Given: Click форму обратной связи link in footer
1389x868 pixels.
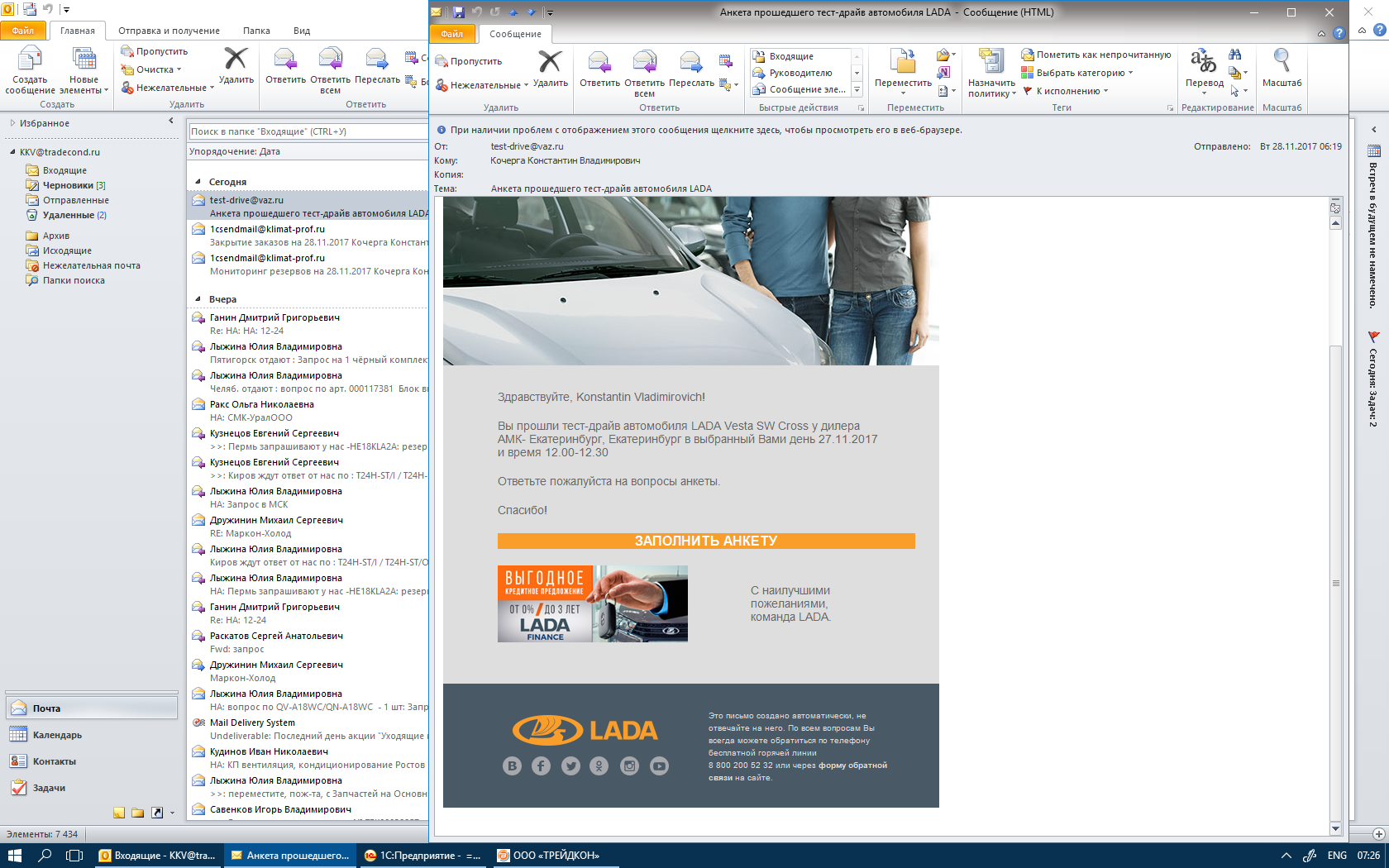Looking at the screenshot, I should click(x=797, y=771).
